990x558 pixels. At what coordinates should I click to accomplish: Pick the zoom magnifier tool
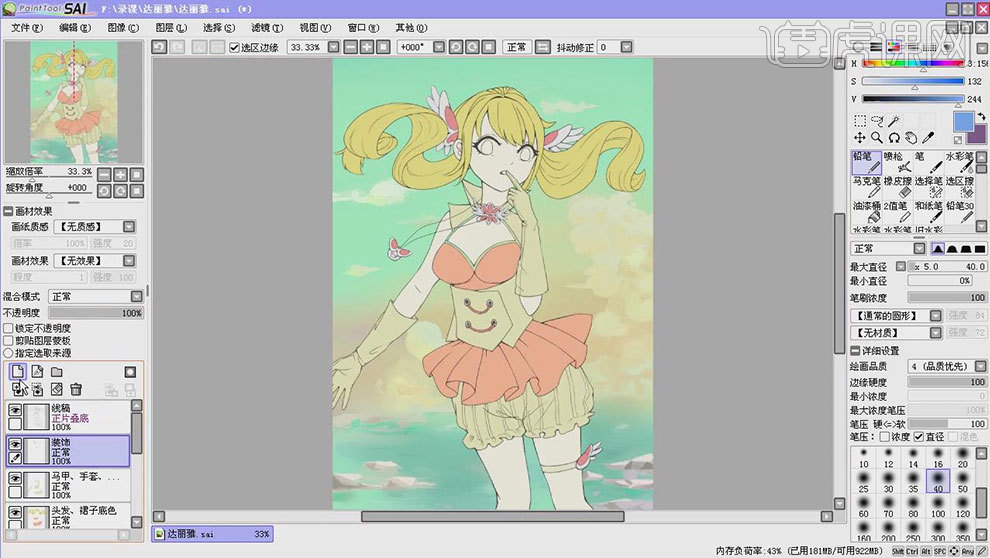[x=877, y=138]
